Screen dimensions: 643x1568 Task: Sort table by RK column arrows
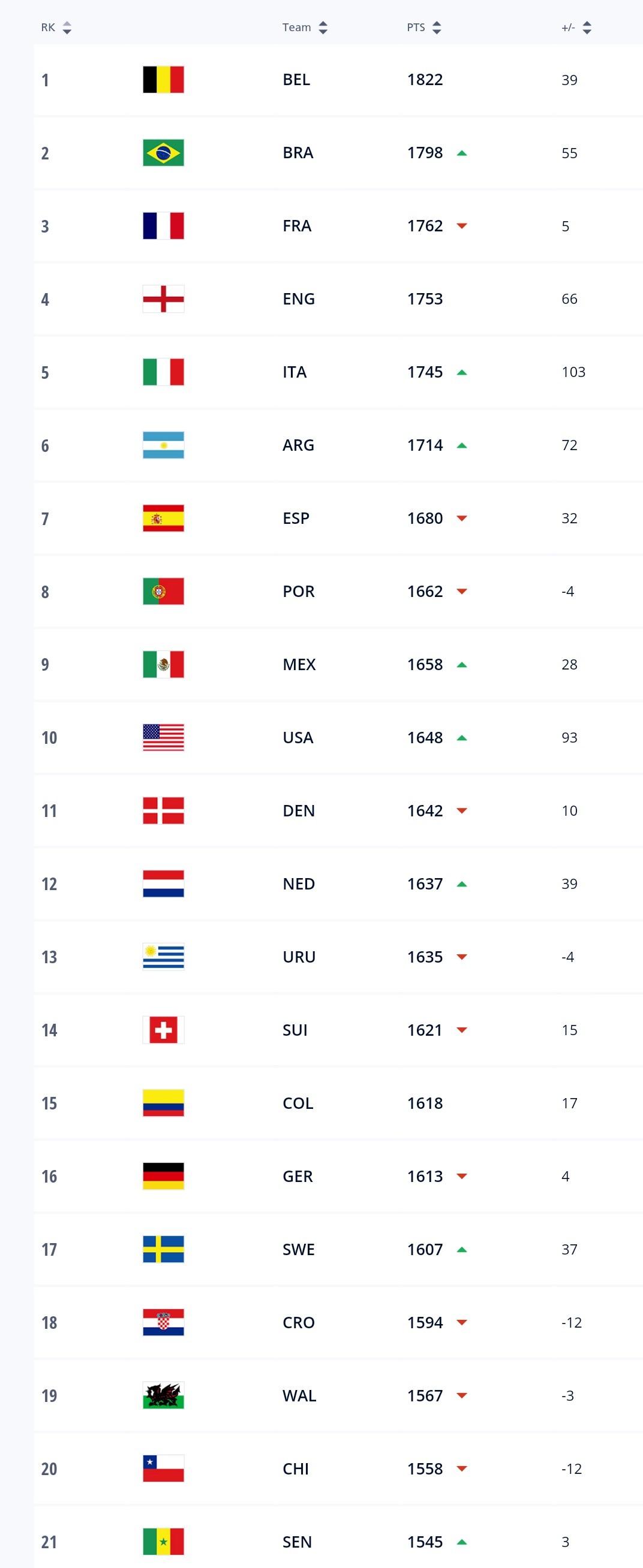point(67,28)
